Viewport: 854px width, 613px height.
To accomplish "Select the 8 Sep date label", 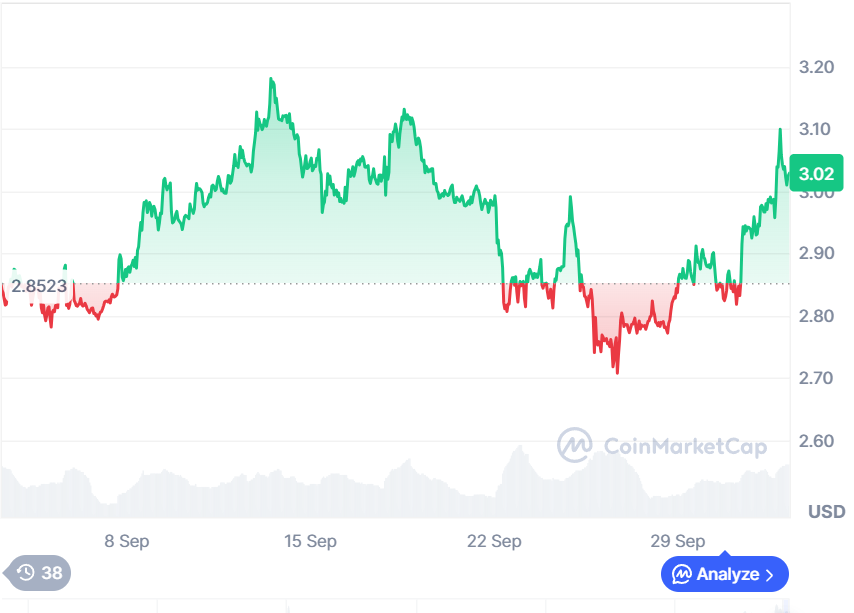I will click(x=127, y=541).
